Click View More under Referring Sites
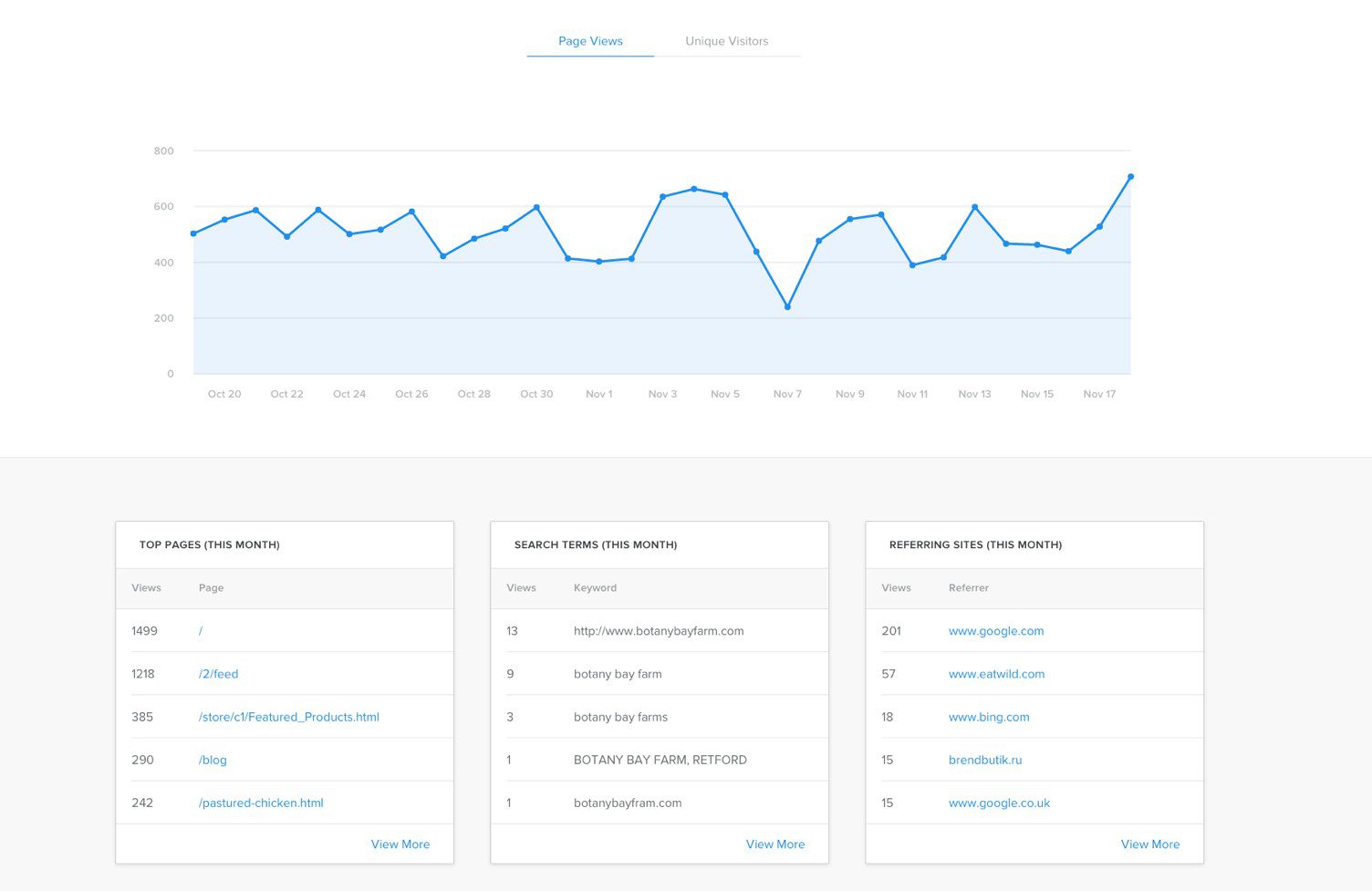Viewport: 1372px width, 891px height. 1150,844
